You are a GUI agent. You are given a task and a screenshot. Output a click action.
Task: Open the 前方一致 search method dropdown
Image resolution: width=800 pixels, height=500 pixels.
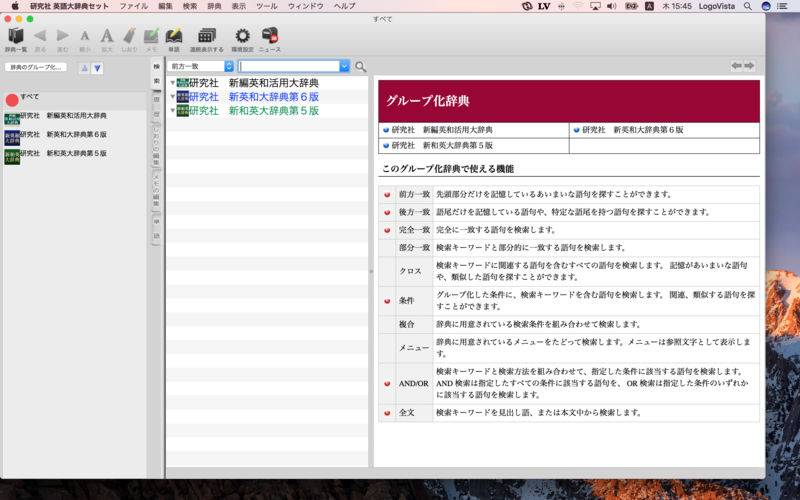click(201, 66)
